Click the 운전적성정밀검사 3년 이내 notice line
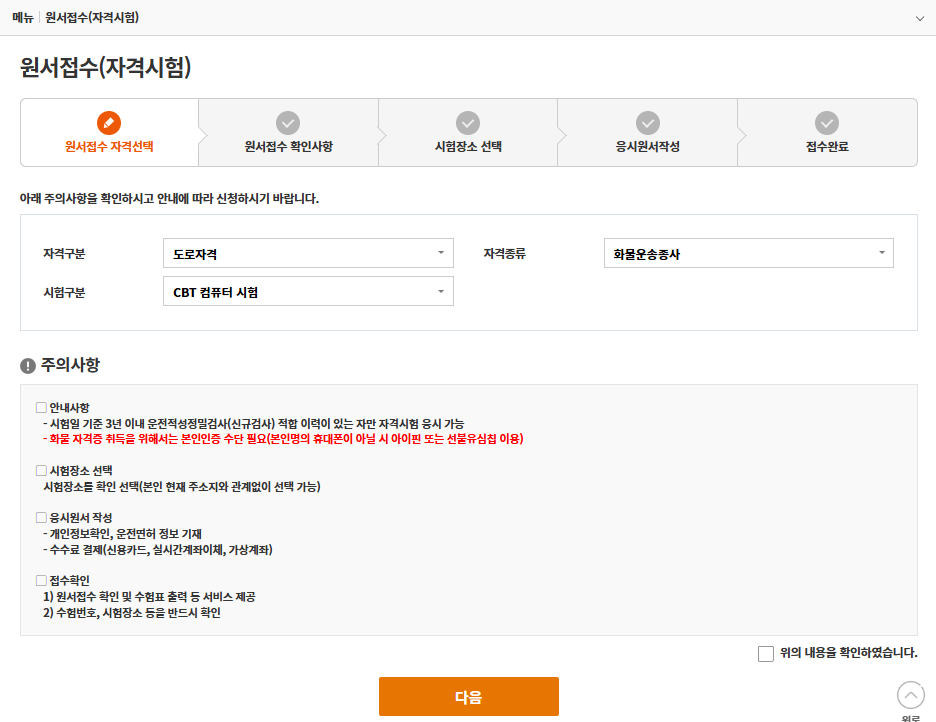 254,424
